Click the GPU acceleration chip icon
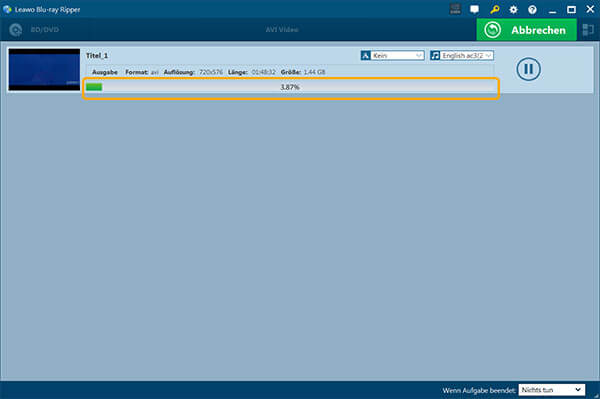The width and height of the screenshot is (600, 399). point(455,9)
